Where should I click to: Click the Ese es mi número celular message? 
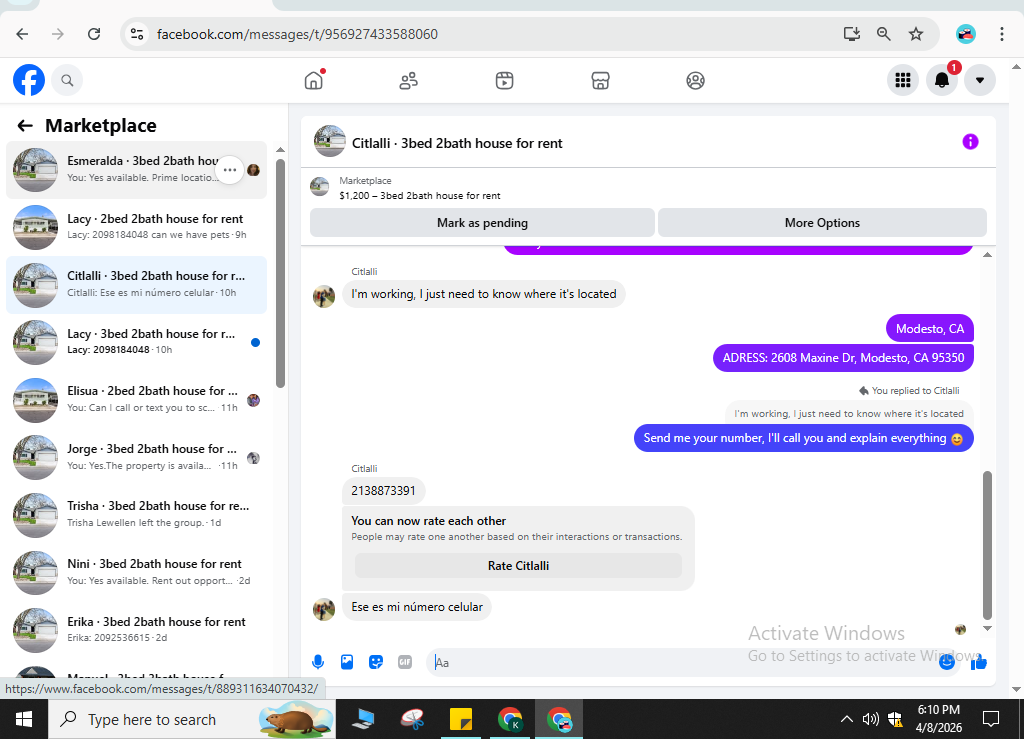(417, 606)
